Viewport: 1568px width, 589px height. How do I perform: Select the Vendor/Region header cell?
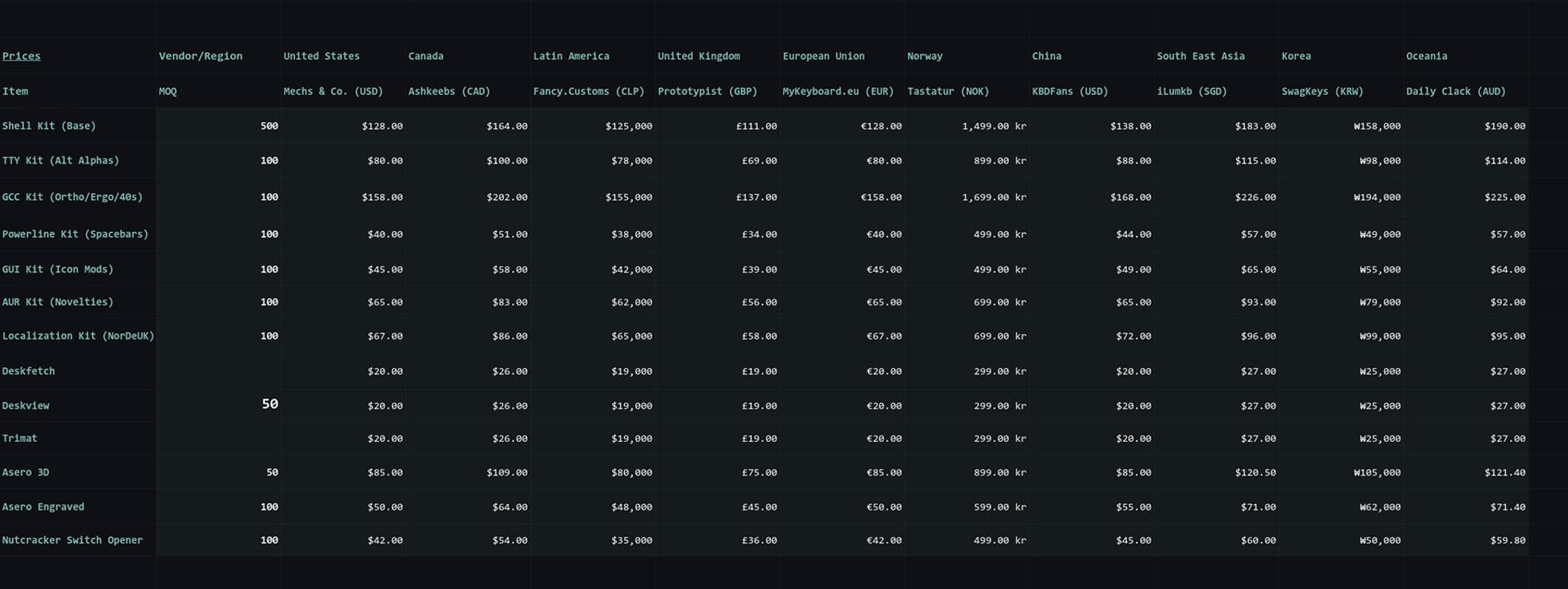pyautogui.click(x=201, y=56)
